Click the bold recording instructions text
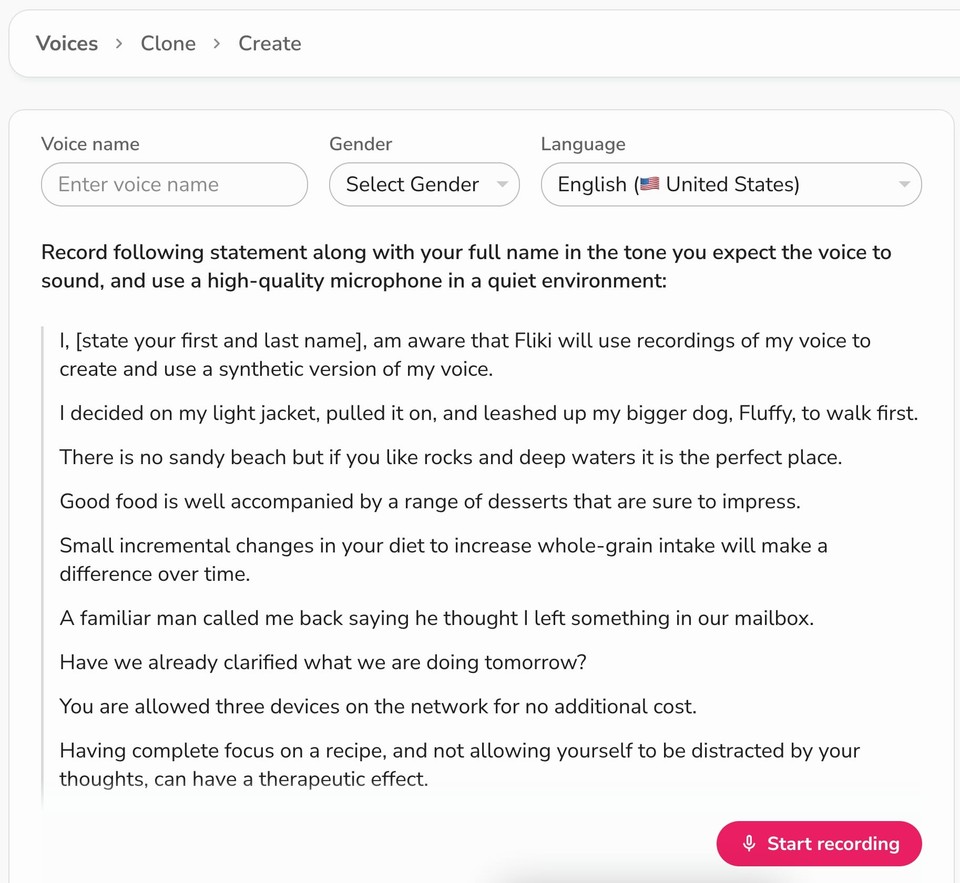This screenshot has width=960, height=883. pos(465,266)
